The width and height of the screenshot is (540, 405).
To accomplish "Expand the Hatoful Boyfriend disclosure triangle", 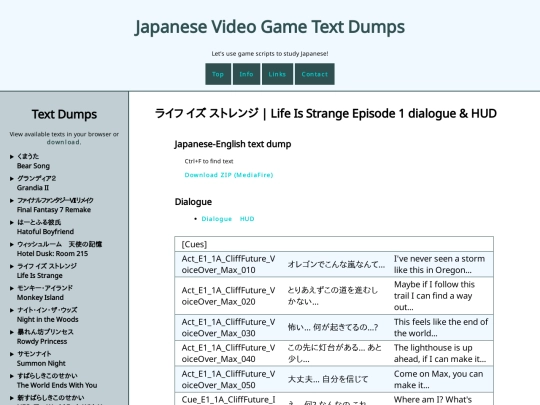I will click(x=12, y=222).
